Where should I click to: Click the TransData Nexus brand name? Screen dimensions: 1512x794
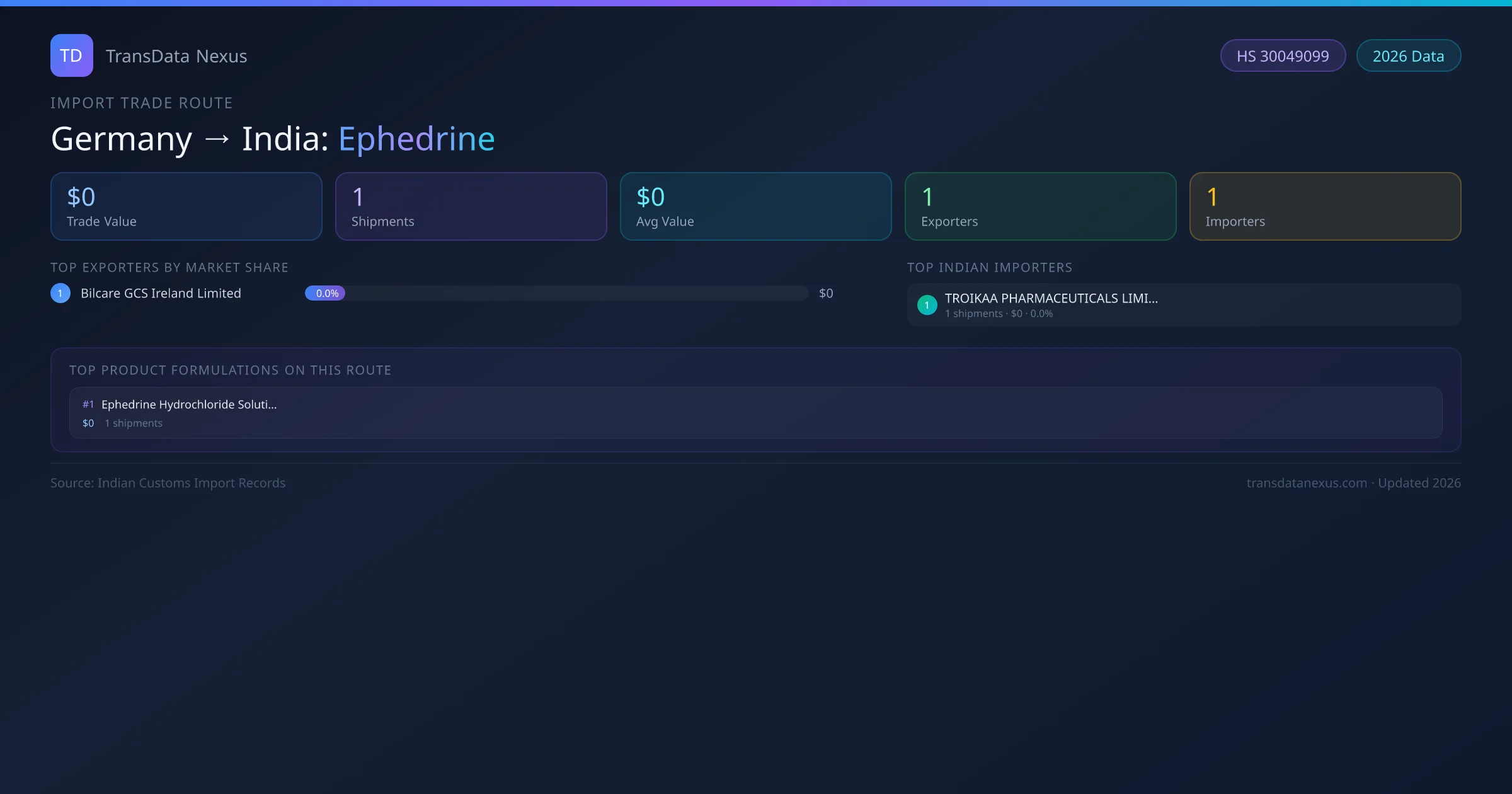[176, 56]
